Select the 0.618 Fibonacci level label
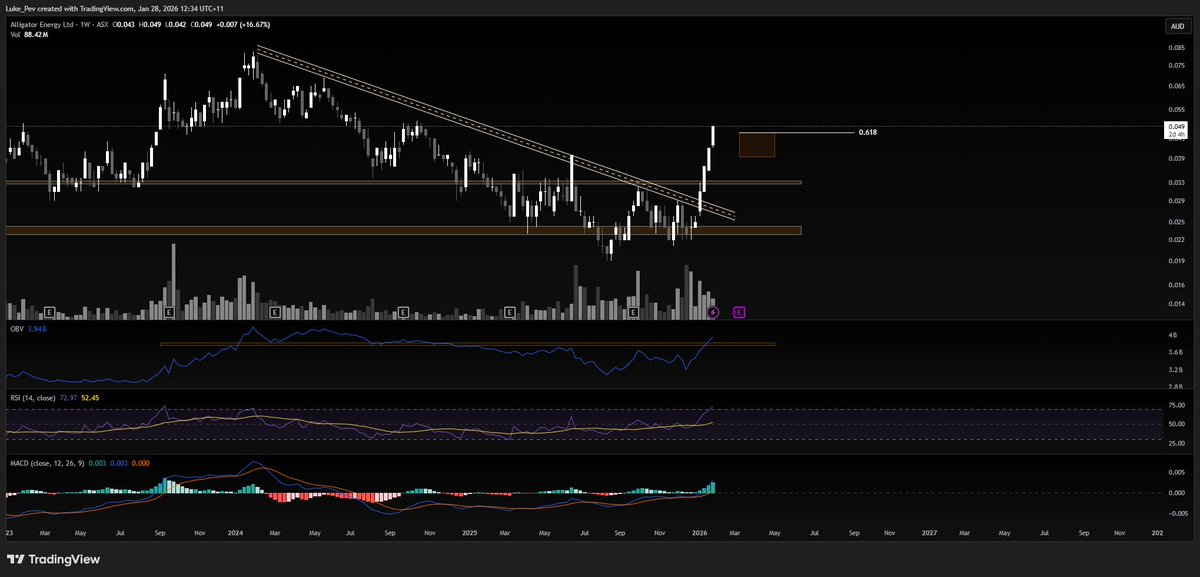Viewport: 1200px width, 577px height. pyautogui.click(x=867, y=132)
